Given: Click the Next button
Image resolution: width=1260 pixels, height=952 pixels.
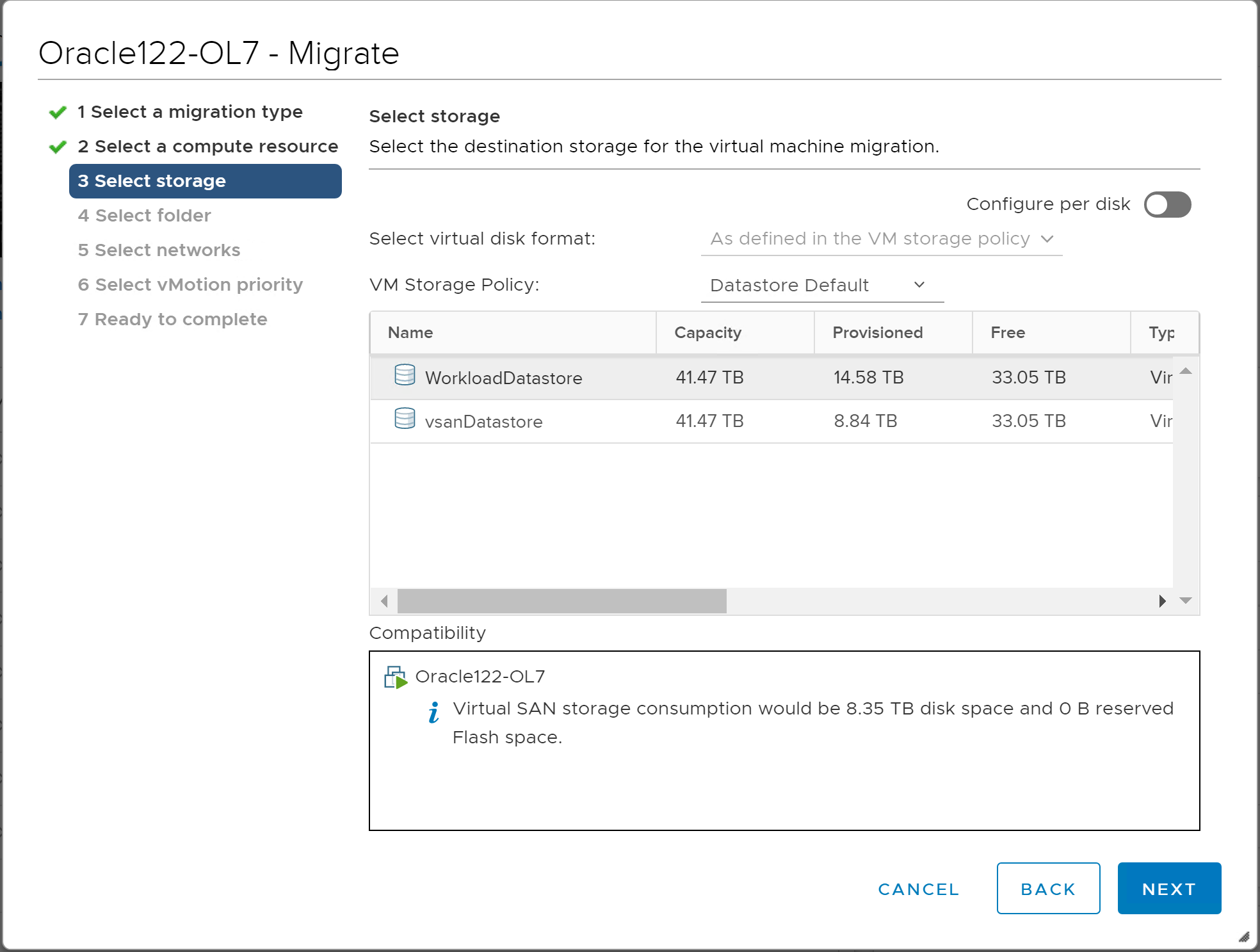Looking at the screenshot, I should 1168,889.
